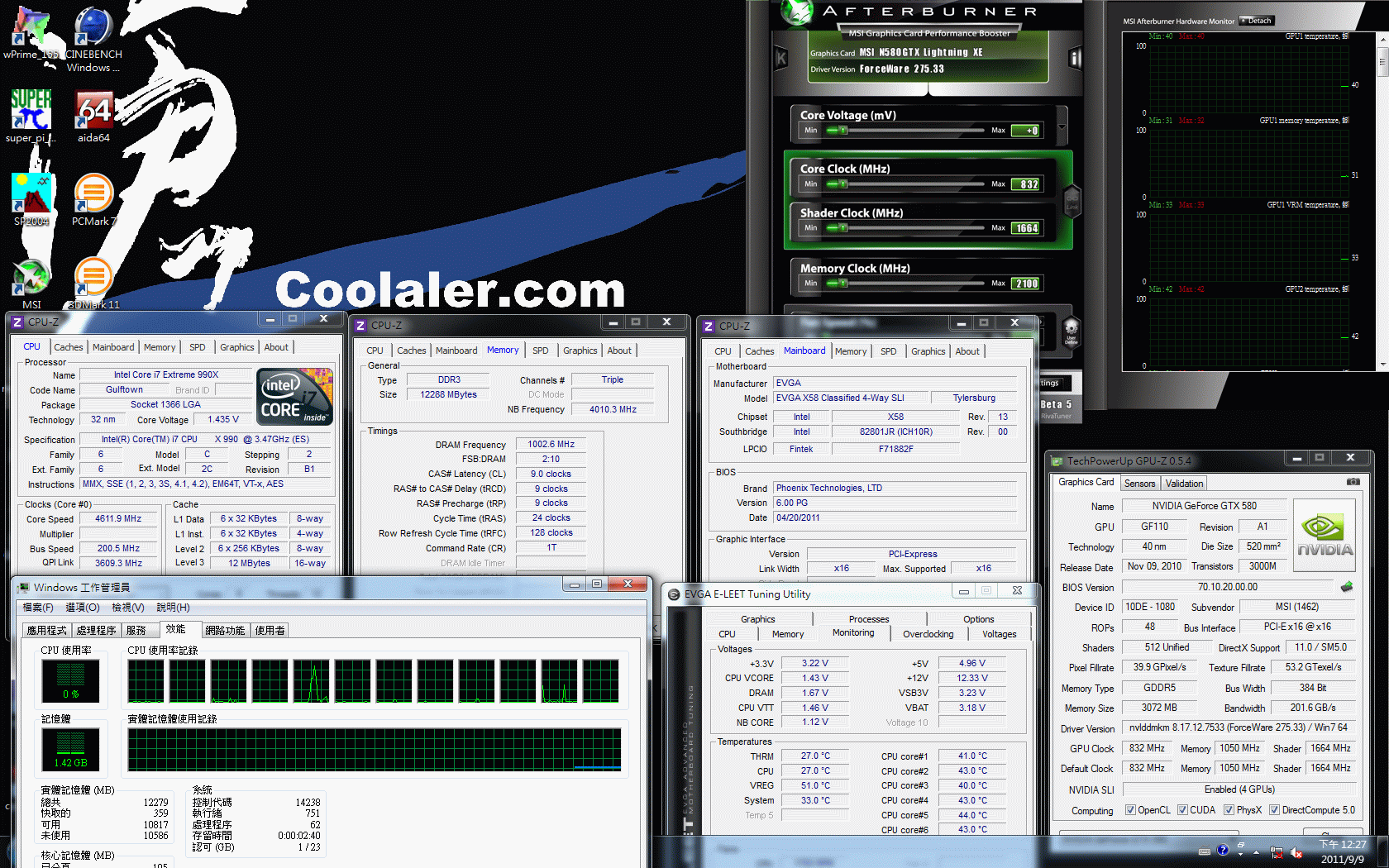1389x868 pixels.
Task: Click the Memory Clock value field 2100
Action: tap(1026, 284)
